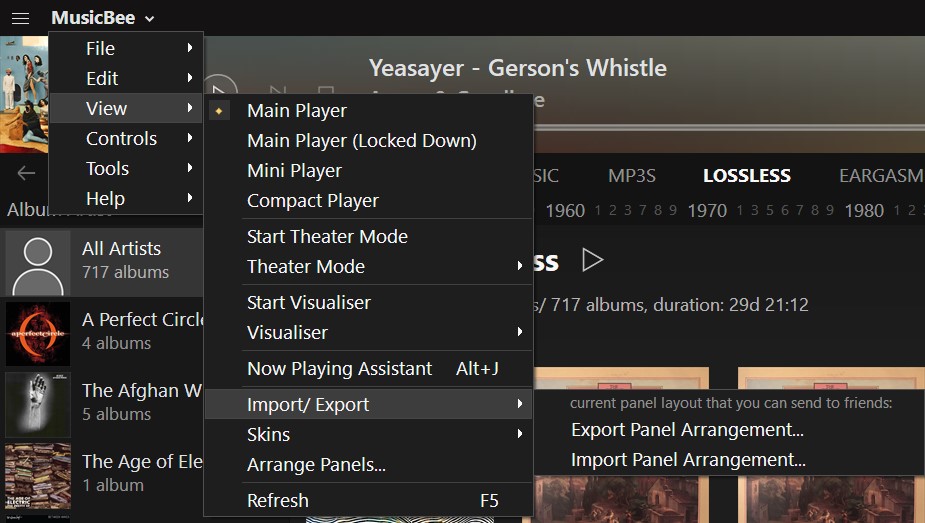Click '717 albums, duration: 29d 21:12' text

click(679, 305)
